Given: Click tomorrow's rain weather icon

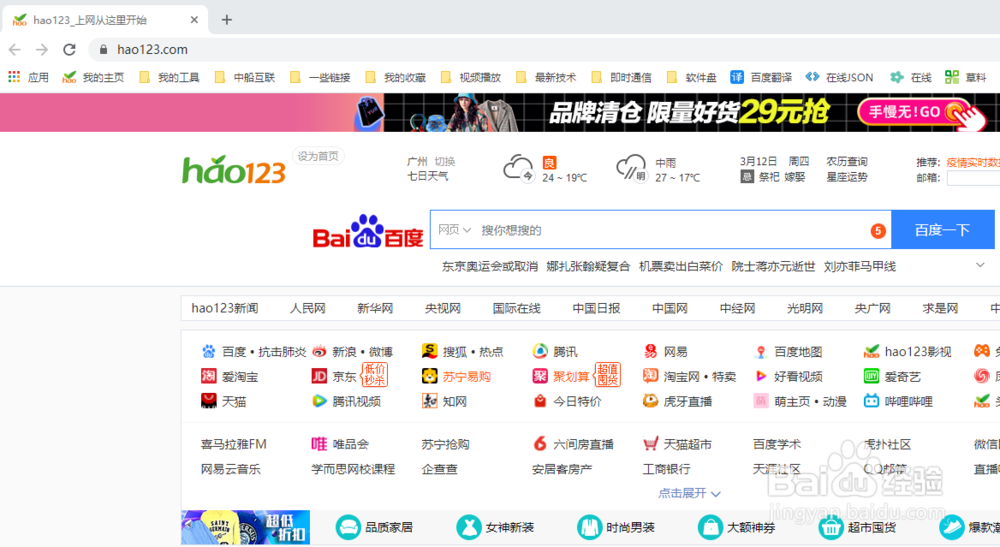Looking at the screenshot, I should [x=631, y=168].
